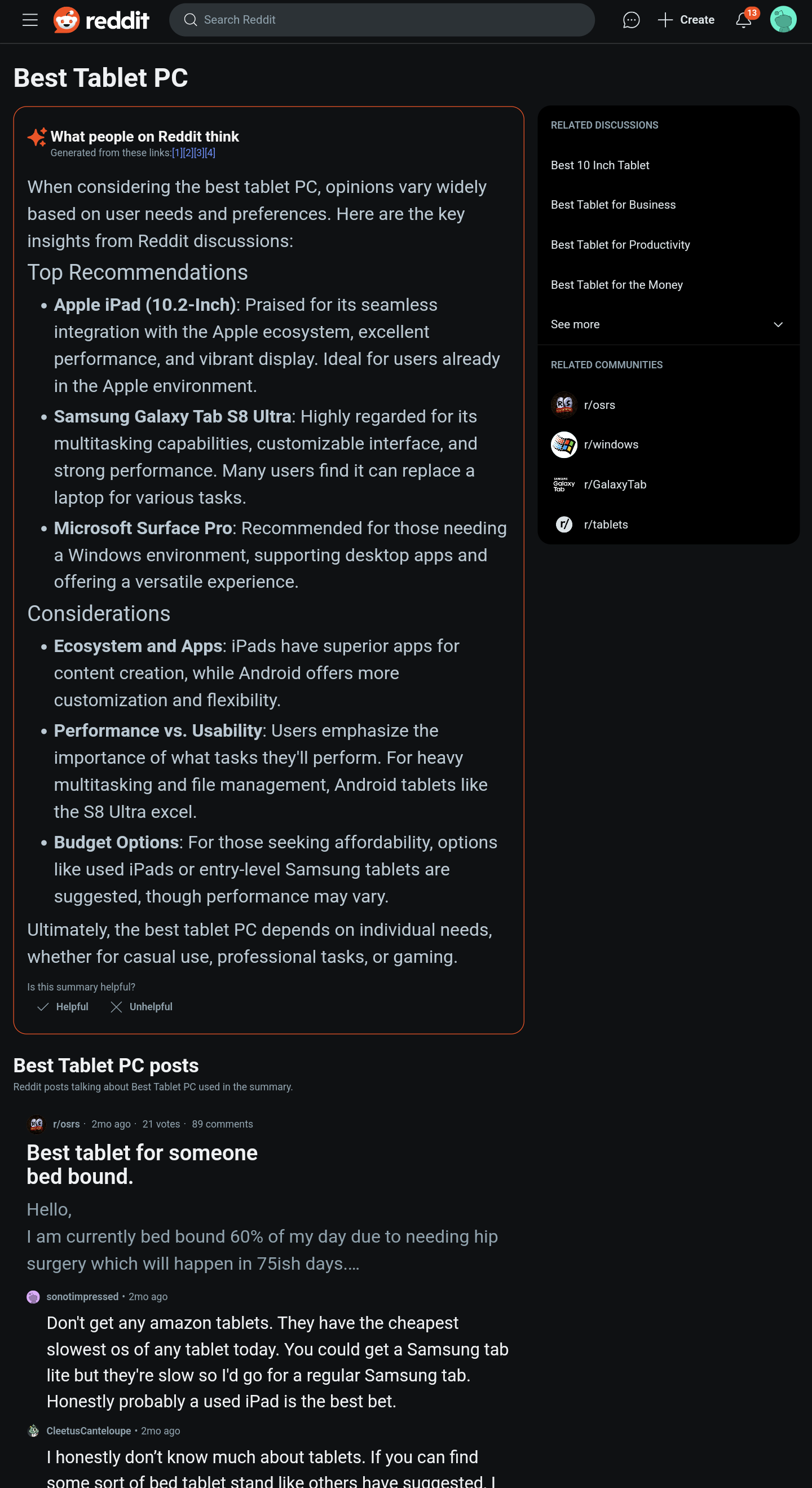
Task: Open Best 10 Inch Tablet discussion
Action: tap(599, 165)
